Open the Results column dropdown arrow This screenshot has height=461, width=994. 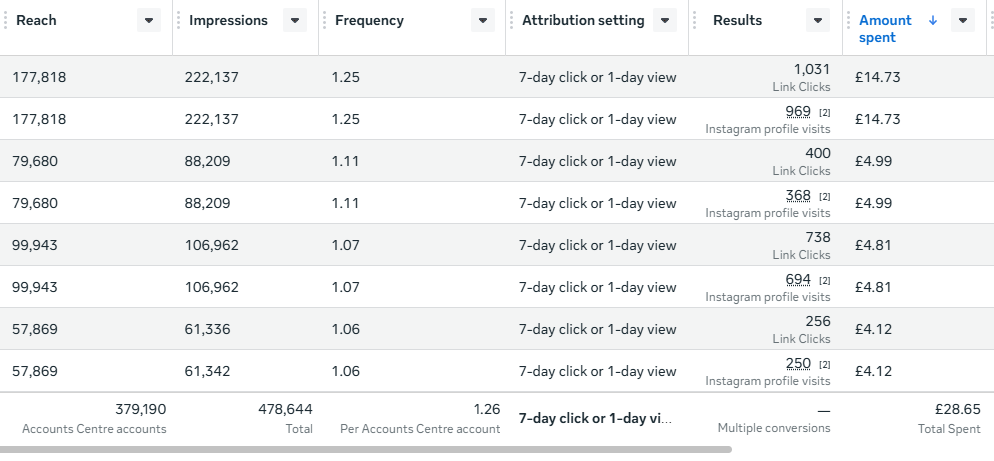pos(818,20)
